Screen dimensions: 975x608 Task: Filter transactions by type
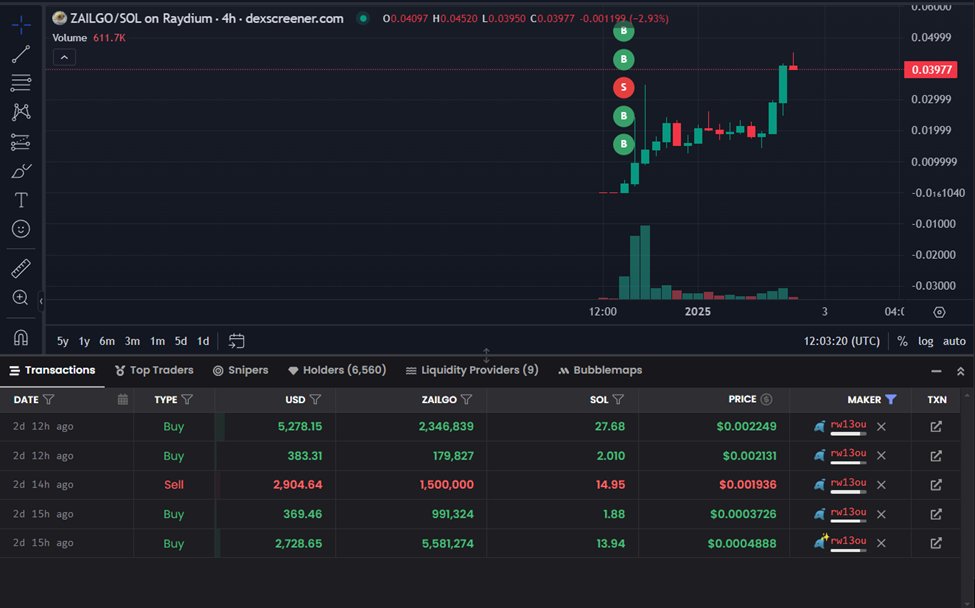coord(187,399)
